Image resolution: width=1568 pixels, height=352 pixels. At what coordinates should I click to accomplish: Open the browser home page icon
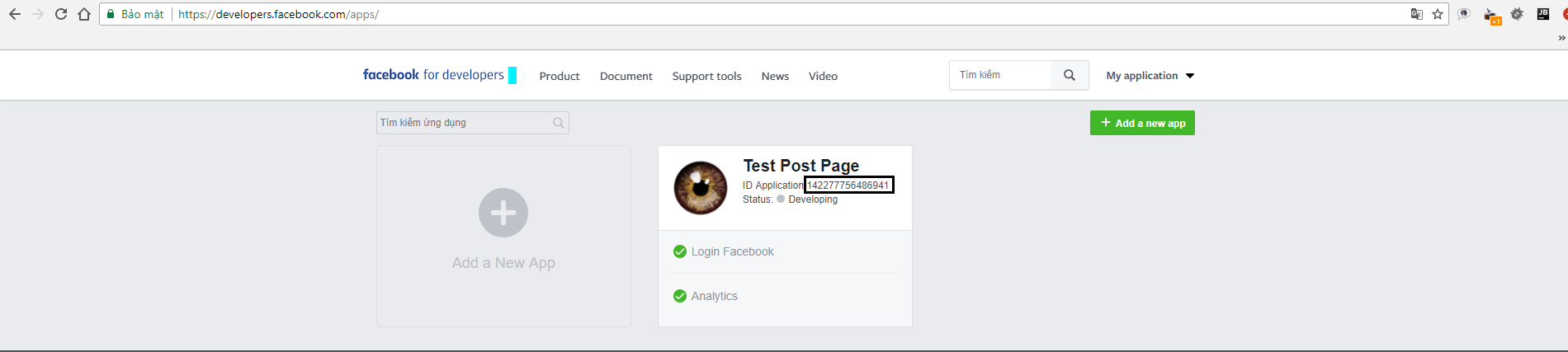coord(84,14)
